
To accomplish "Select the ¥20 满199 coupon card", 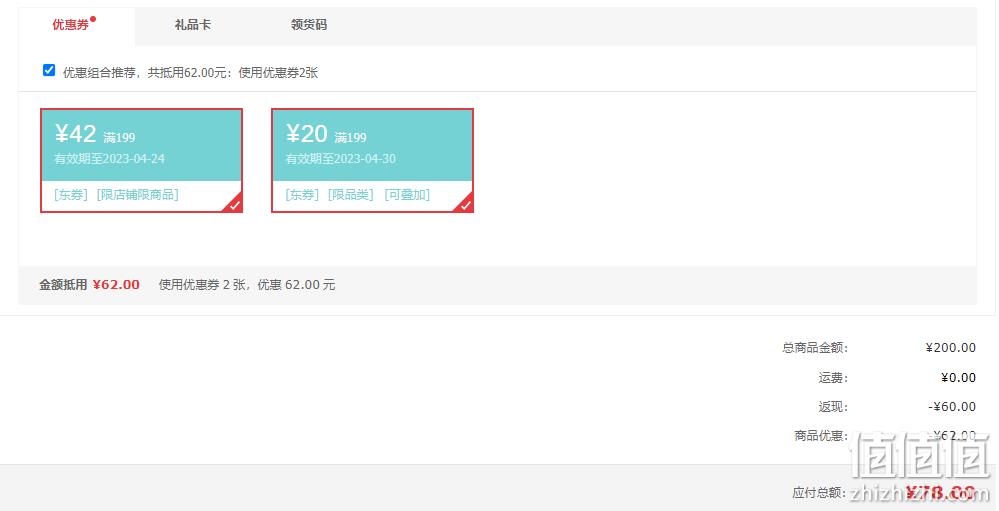I will tap(372, 160).
